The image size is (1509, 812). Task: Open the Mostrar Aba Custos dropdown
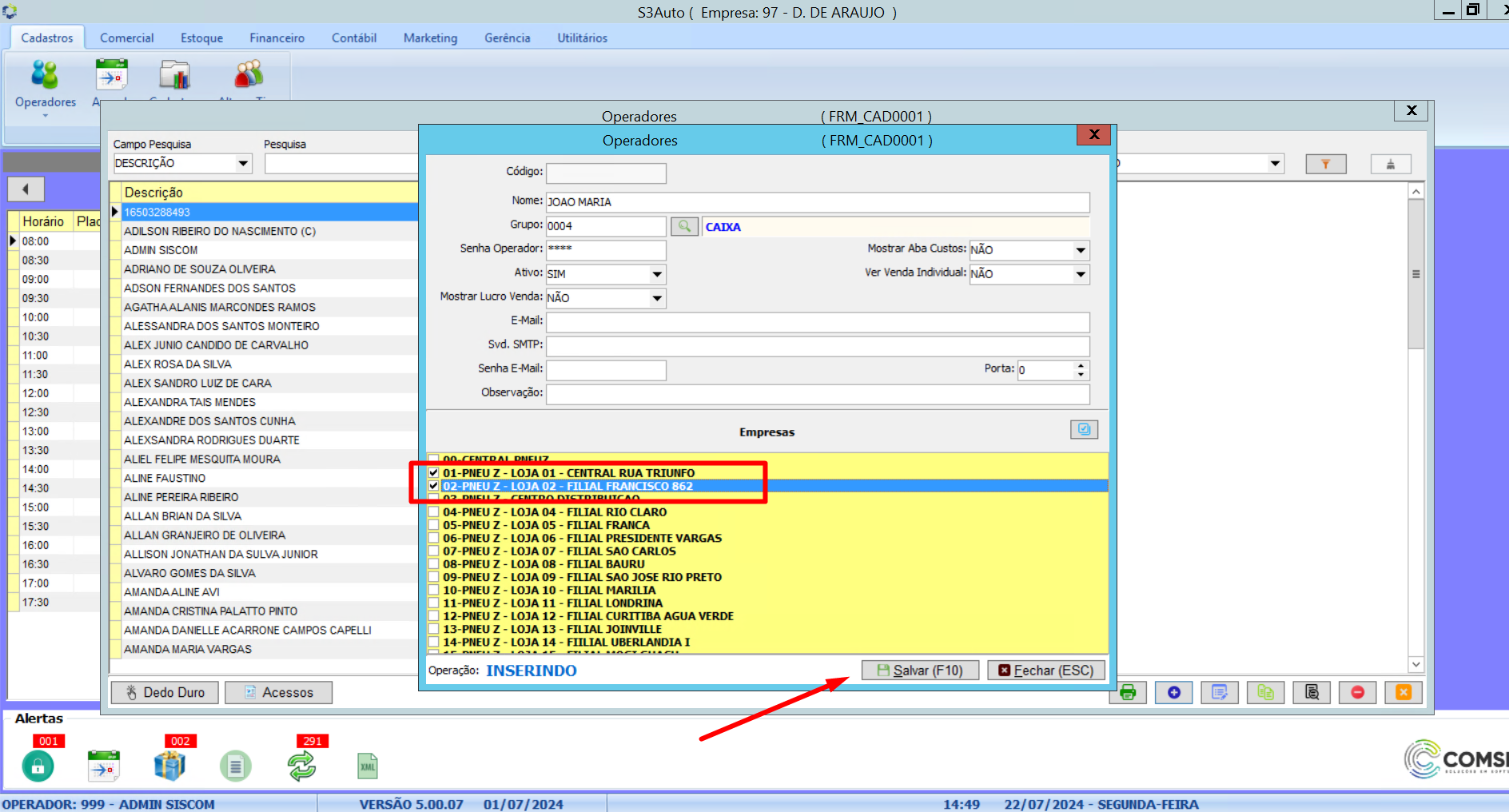pos(1081,250)
